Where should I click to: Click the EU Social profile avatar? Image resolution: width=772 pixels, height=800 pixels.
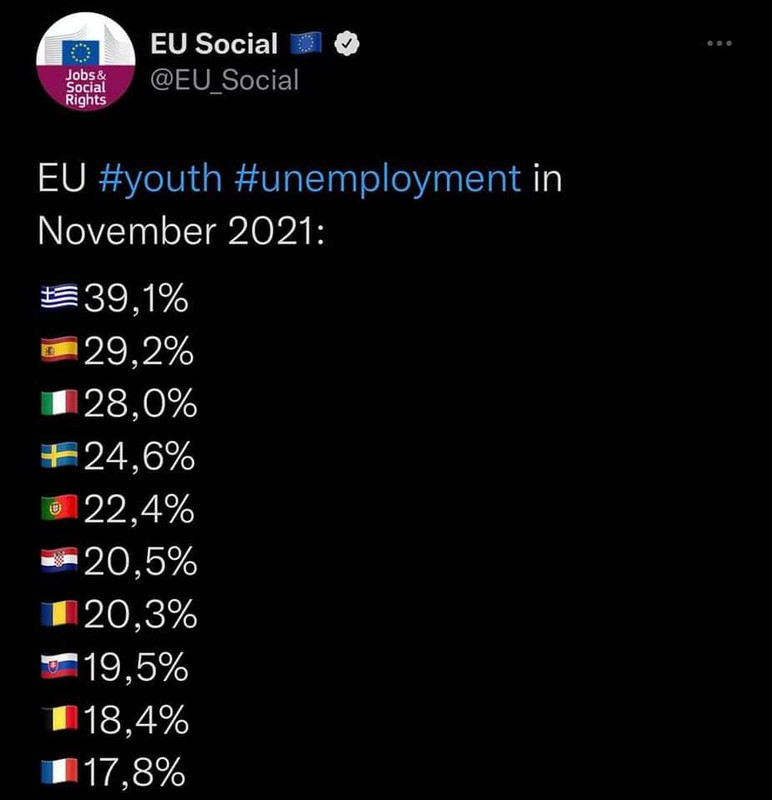pos(83,61)
